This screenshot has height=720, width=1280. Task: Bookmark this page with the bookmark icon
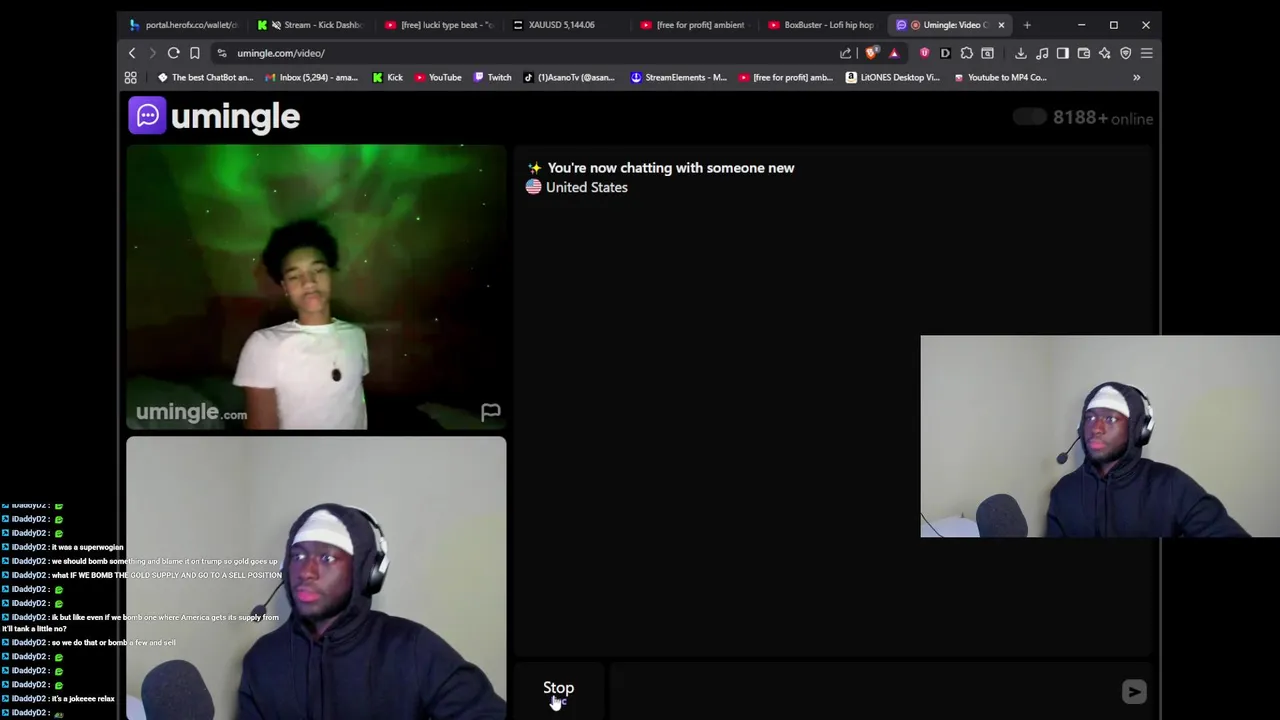(x=195, y=53)
